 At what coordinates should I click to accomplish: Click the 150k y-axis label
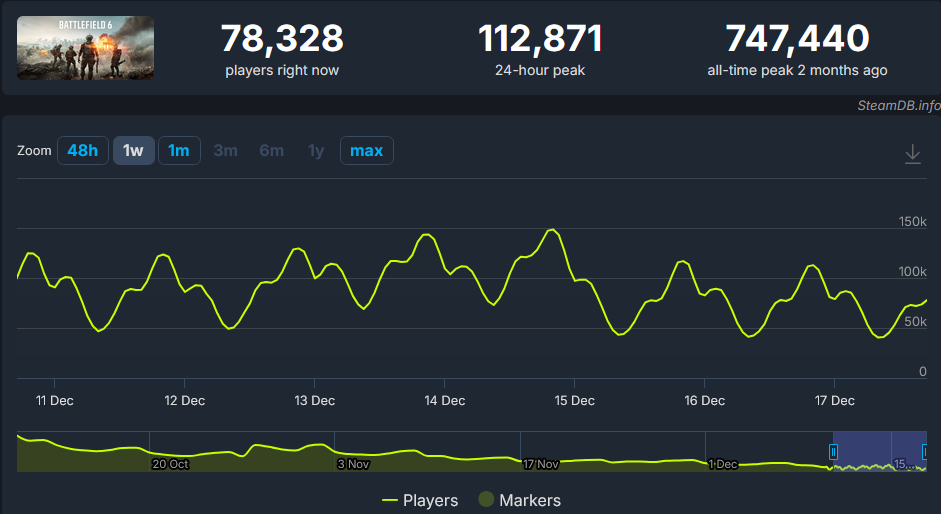(x=912, y=222)
